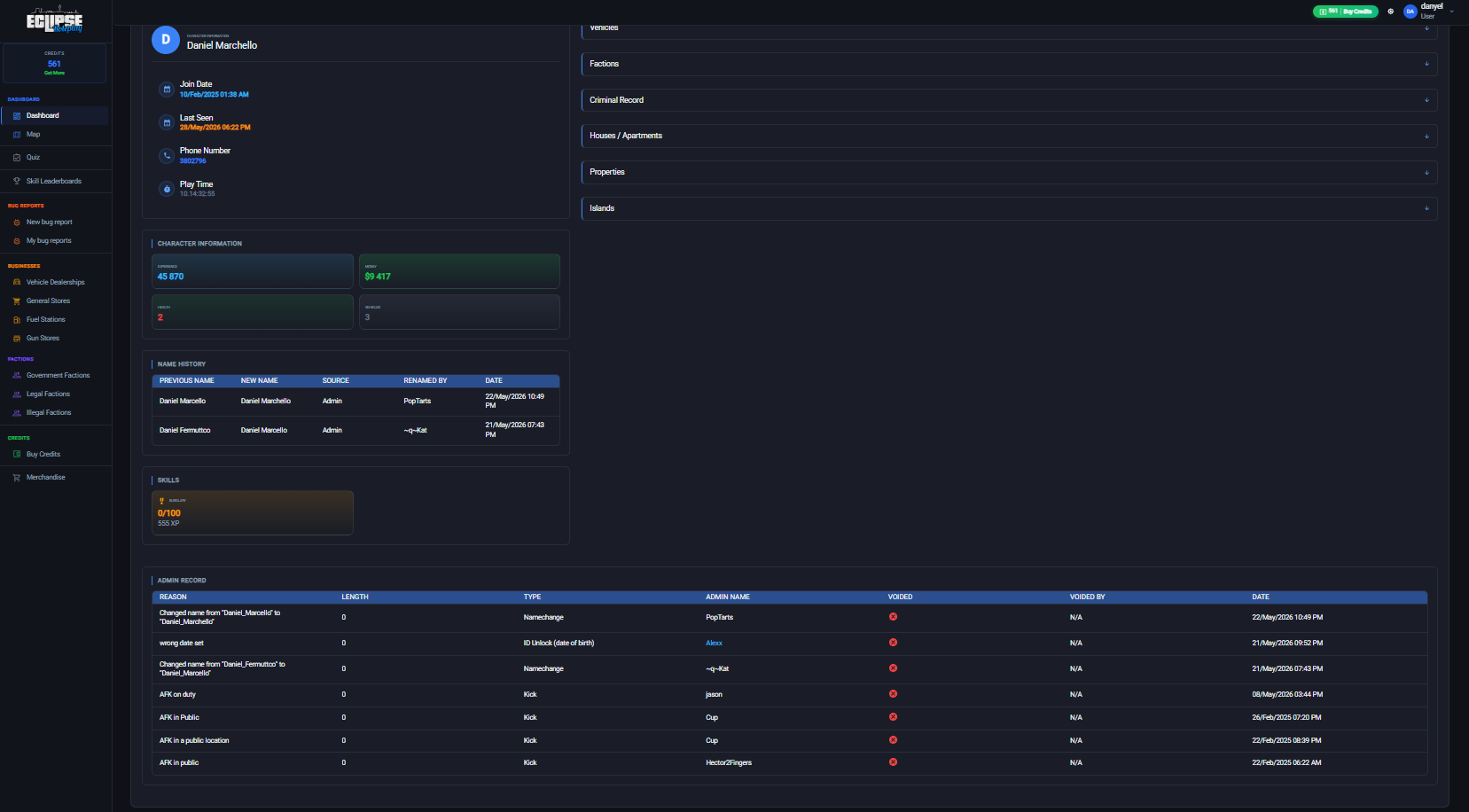
Task: Click the RENAMED BY column header
Action: pos(426,381)
